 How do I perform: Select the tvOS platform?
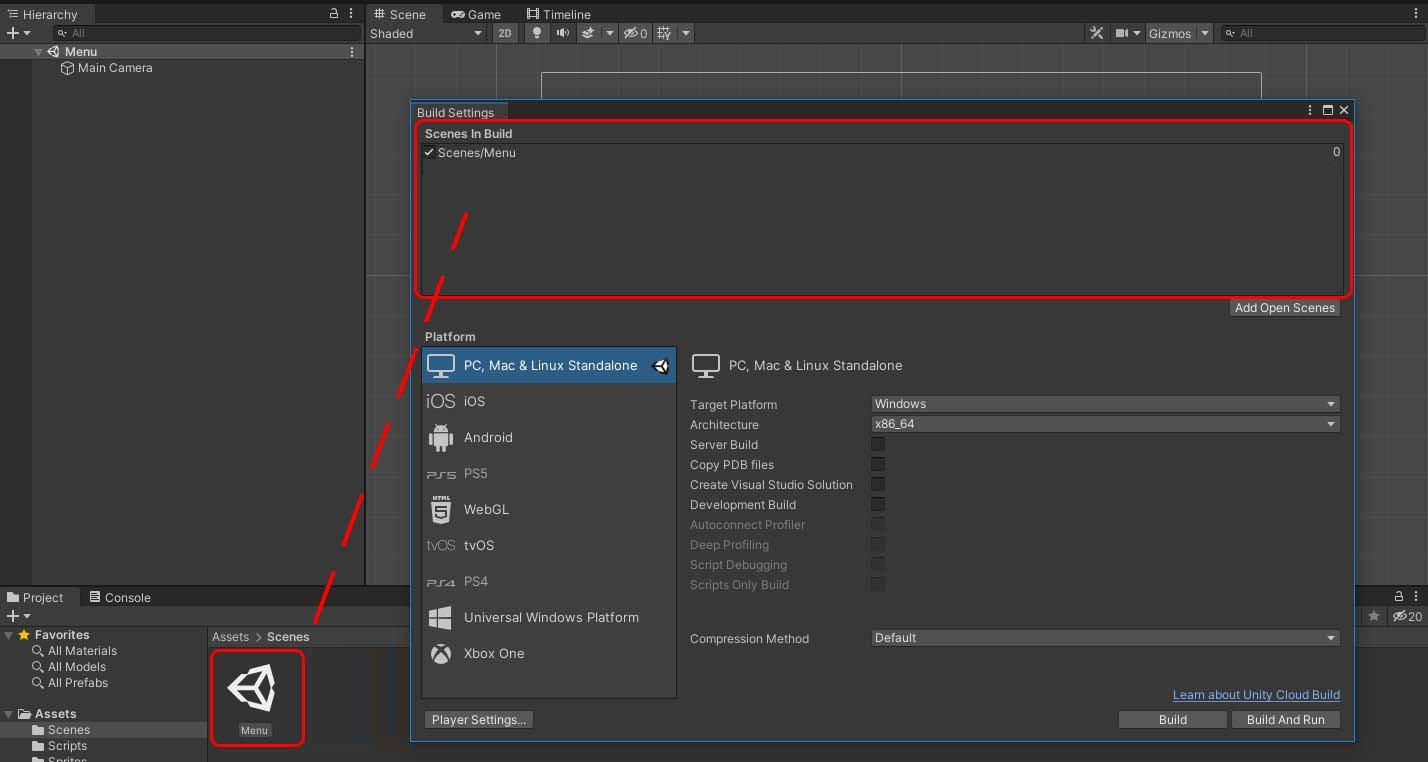pos(549,545)
